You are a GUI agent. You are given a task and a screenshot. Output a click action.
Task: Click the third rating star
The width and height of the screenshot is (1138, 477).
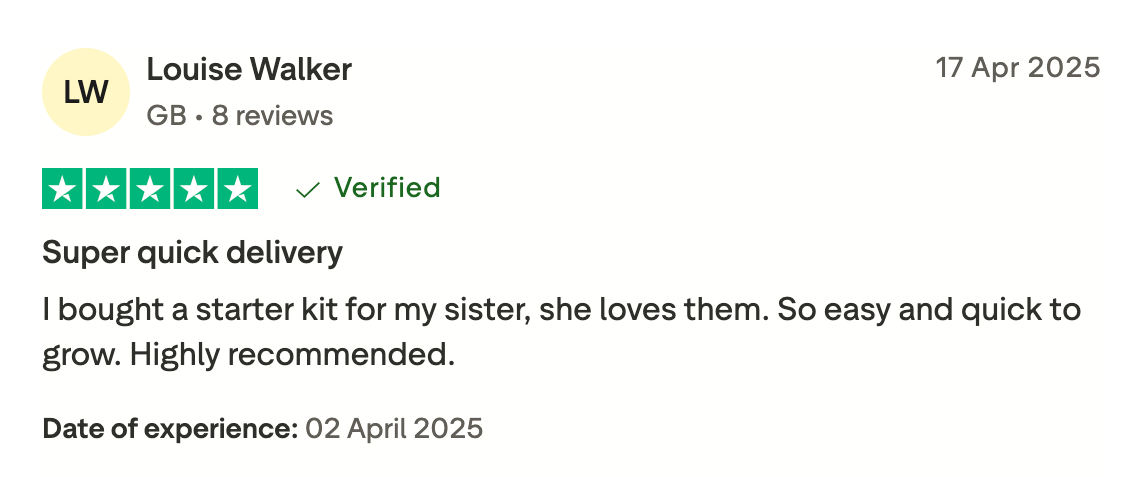click(x=150, y=189)
